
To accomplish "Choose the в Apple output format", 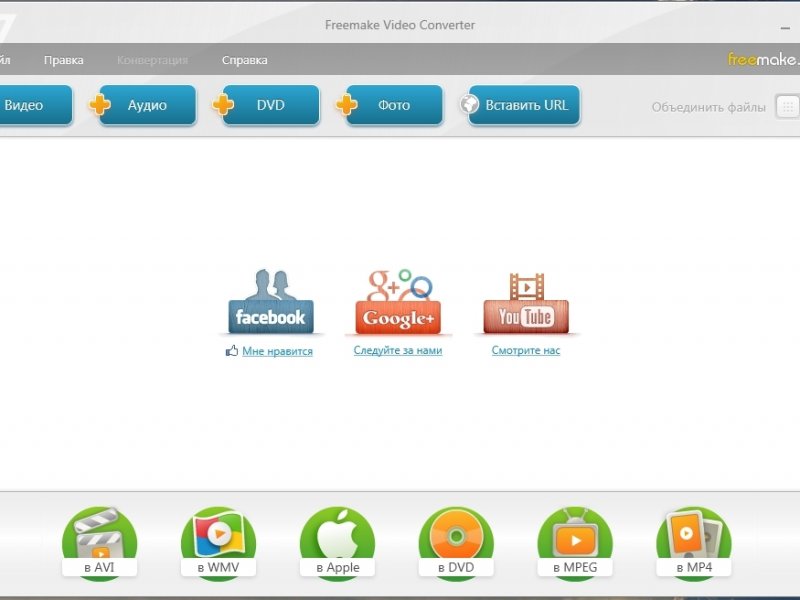I will coord(337,543).
